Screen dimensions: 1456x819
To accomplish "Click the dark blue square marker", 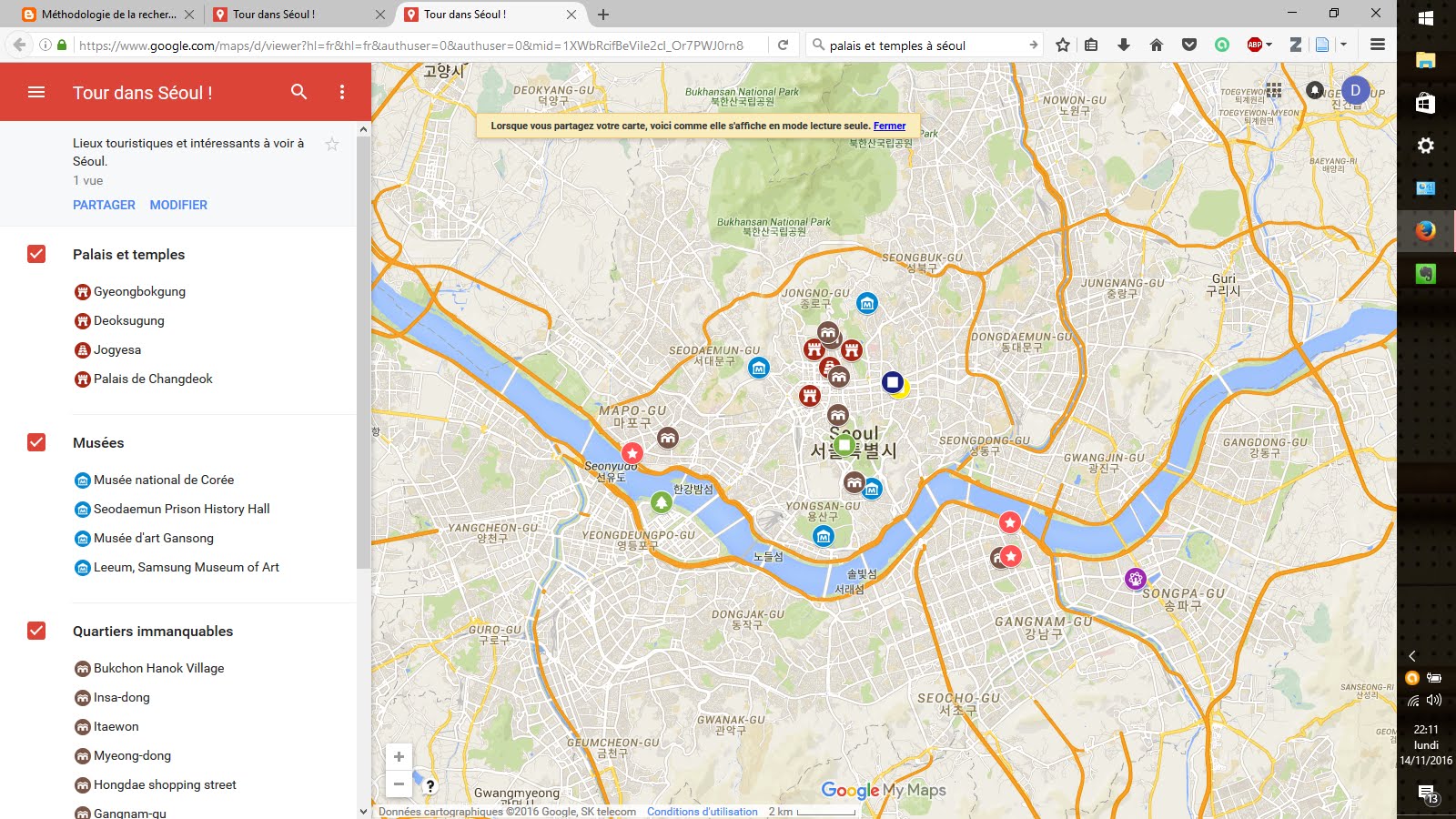I will pyautogui.click(x=893, y=382).
